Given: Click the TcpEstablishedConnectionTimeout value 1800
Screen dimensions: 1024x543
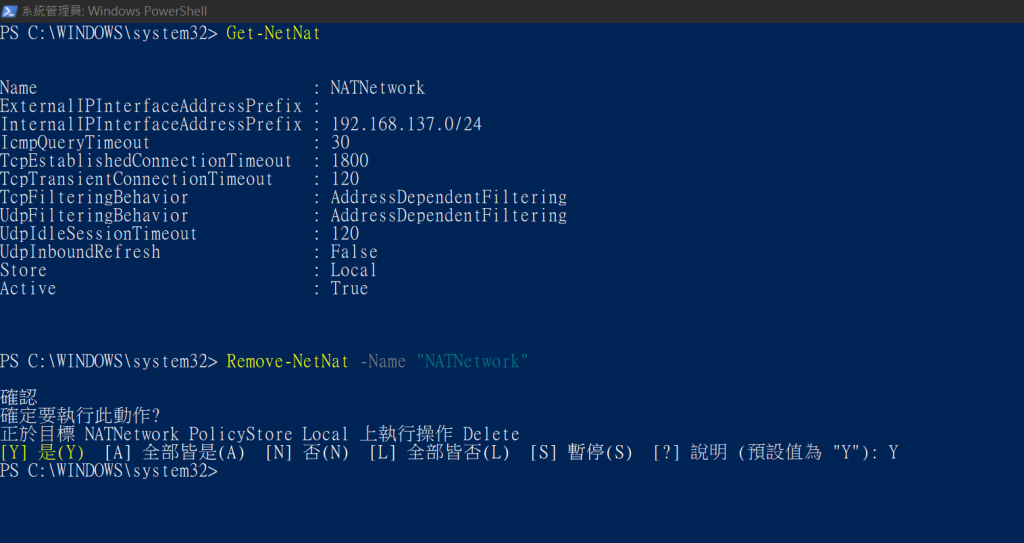Looking at the screenshot, I should click(349, 161).
